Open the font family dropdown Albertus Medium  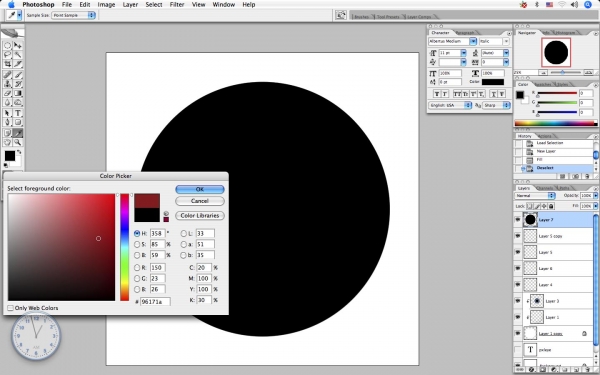pyautogui.click(x=452, y=41)
